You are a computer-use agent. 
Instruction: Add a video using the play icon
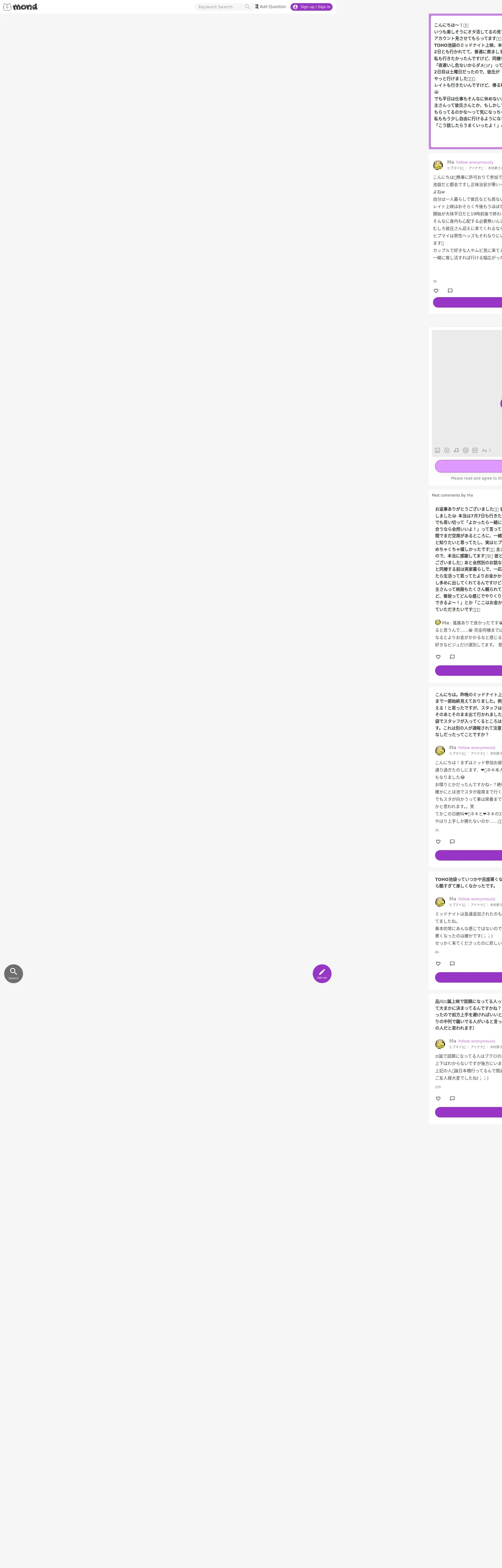point(447,451)
